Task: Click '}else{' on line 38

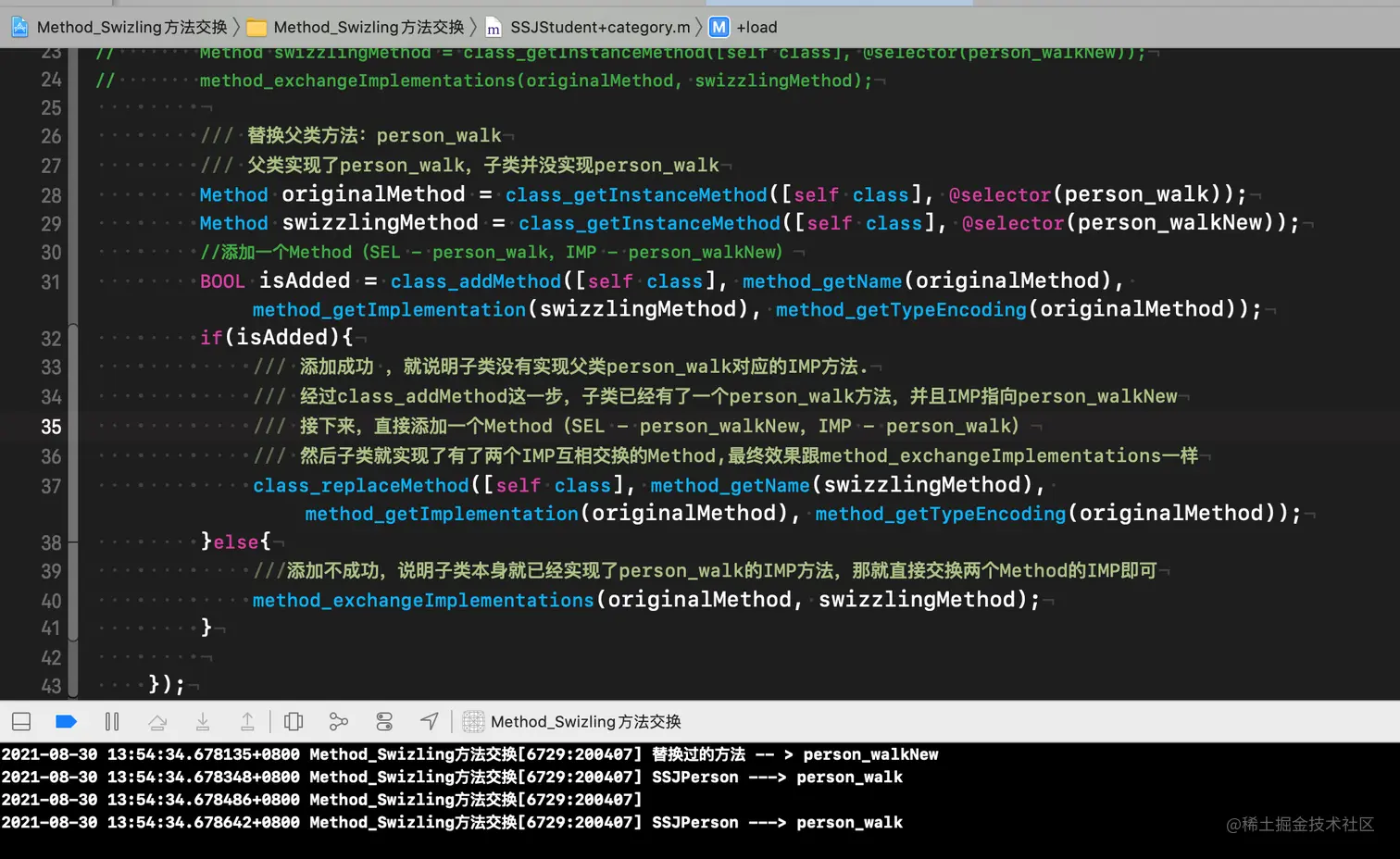Action: tap(236, 542)
